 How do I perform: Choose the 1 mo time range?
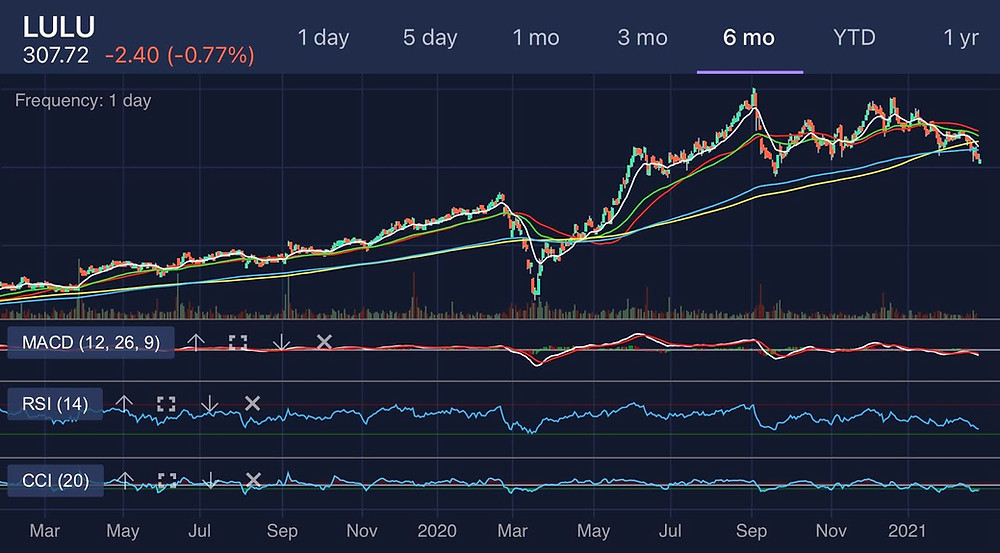point(536,38)
